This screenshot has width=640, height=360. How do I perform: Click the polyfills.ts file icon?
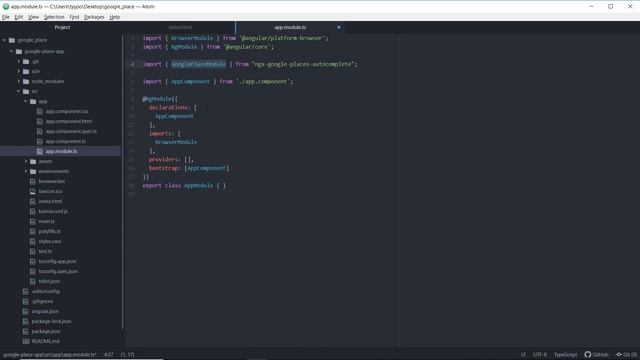click(x=33, y=231)
